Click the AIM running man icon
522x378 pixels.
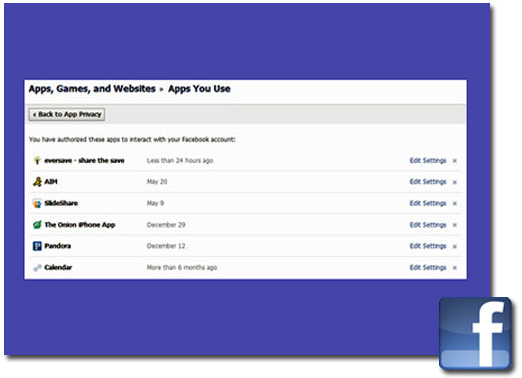[37, 182]
